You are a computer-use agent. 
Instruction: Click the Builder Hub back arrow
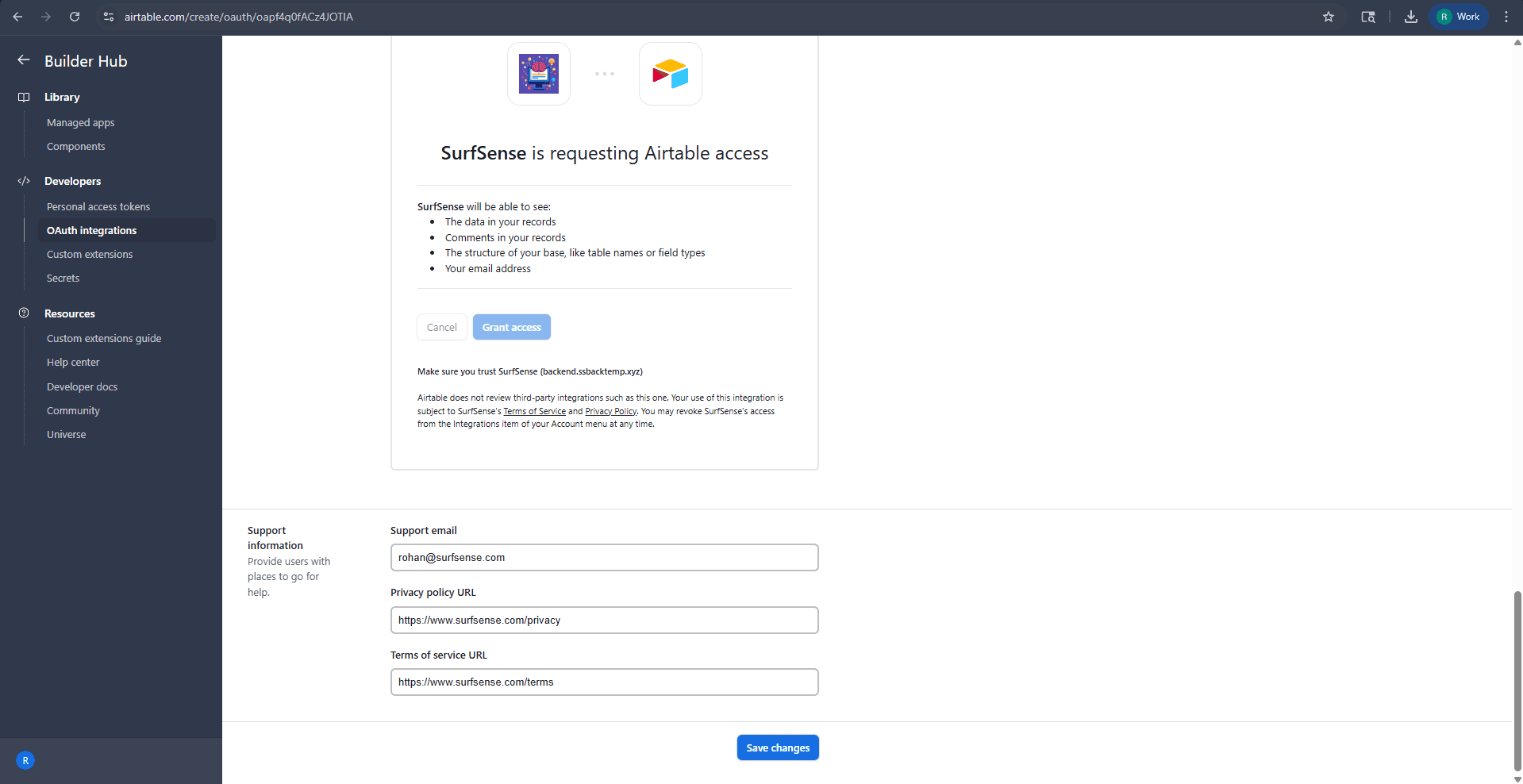tap(24, 60)
